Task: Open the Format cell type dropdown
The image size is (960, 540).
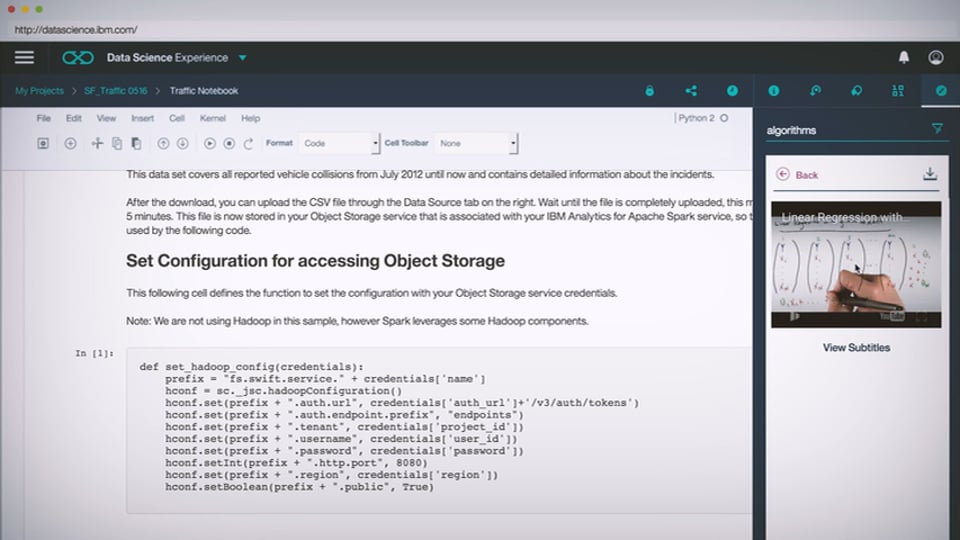Action: coord(339,144)
